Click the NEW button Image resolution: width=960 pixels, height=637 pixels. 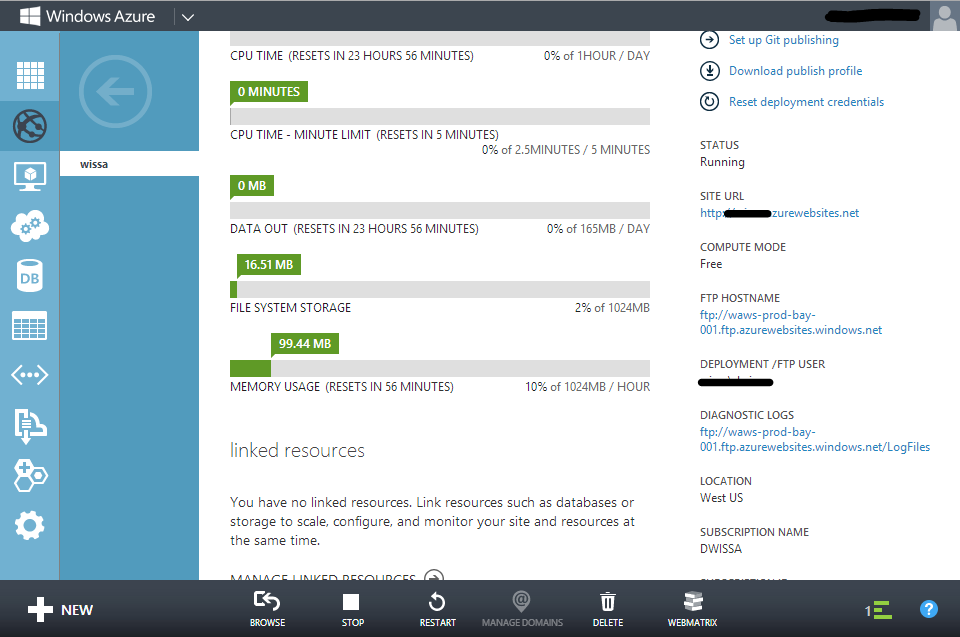tap(61, 609)
